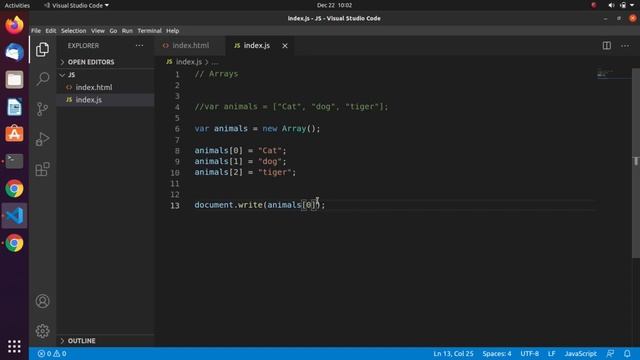Screen dimensions: 640x360
Task: Click the index.js breadcrumb item
Action: coord(189,62)
